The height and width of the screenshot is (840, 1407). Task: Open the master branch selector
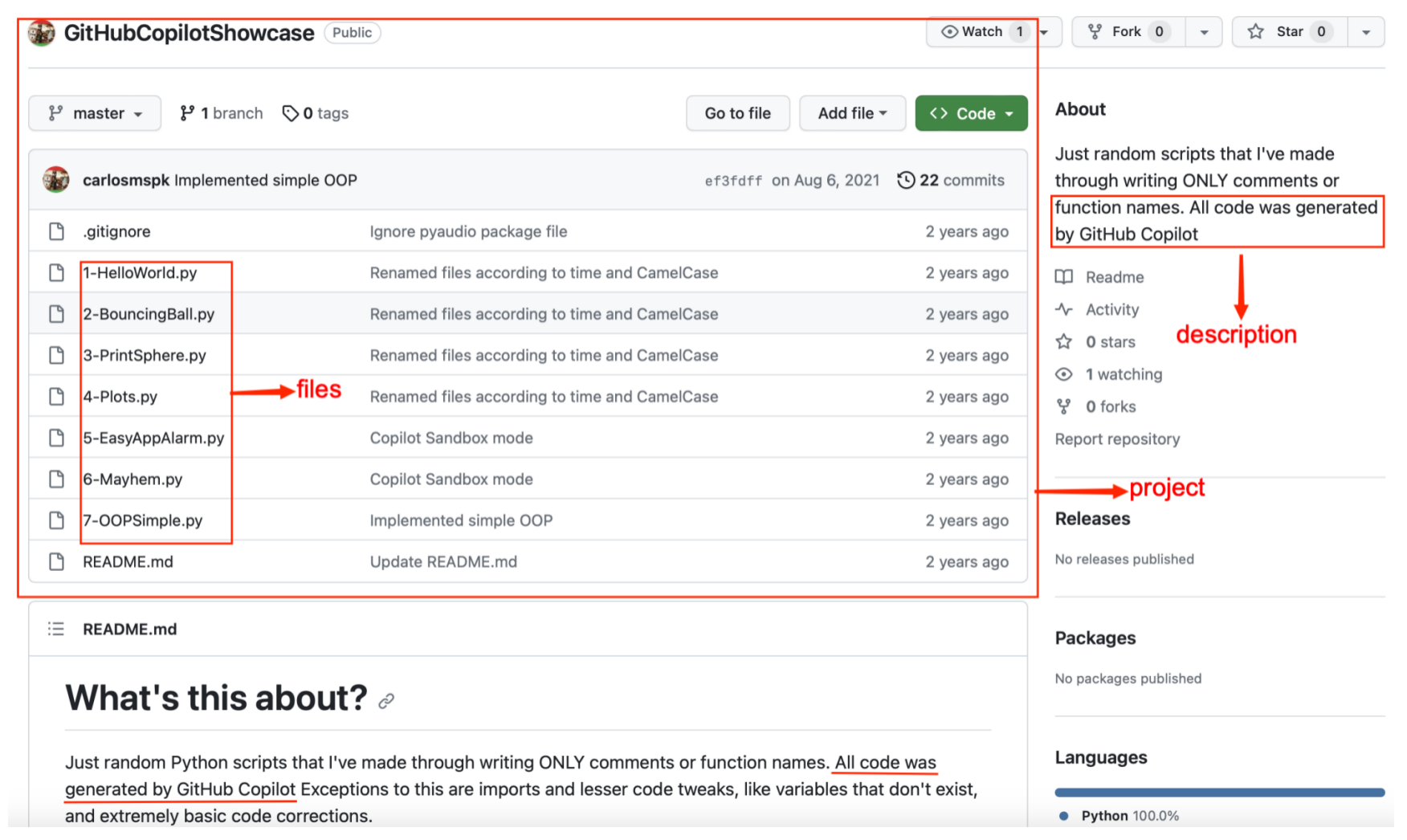[95, 113]
